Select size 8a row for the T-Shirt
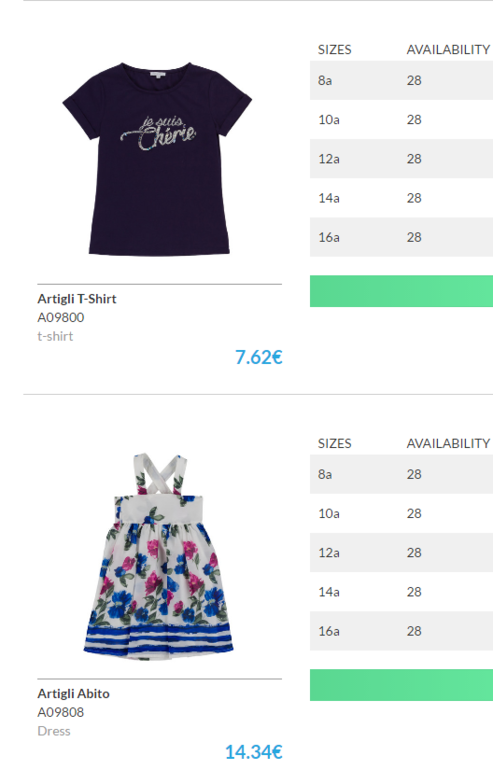 pyautogui.click(x=401, y=81)
